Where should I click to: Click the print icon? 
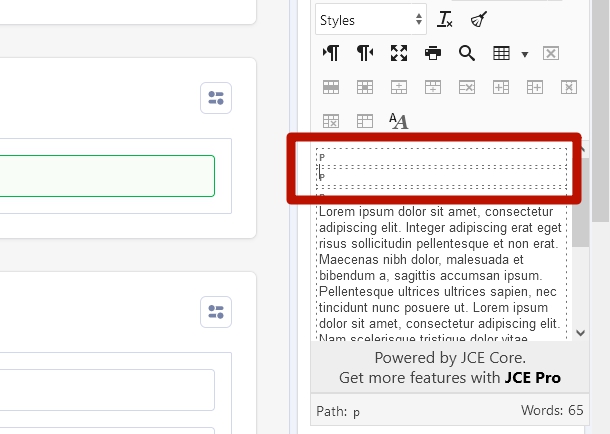[x=433, y=53]
